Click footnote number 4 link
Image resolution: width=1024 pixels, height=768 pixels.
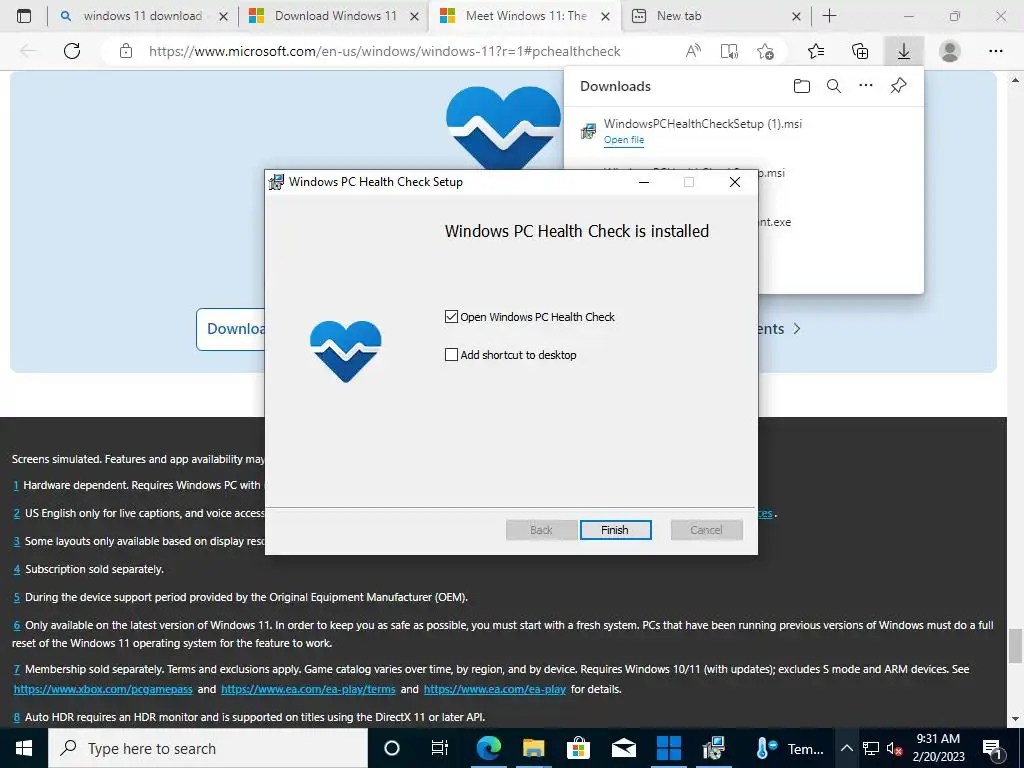pyautogui.click(x=17, y=569)
